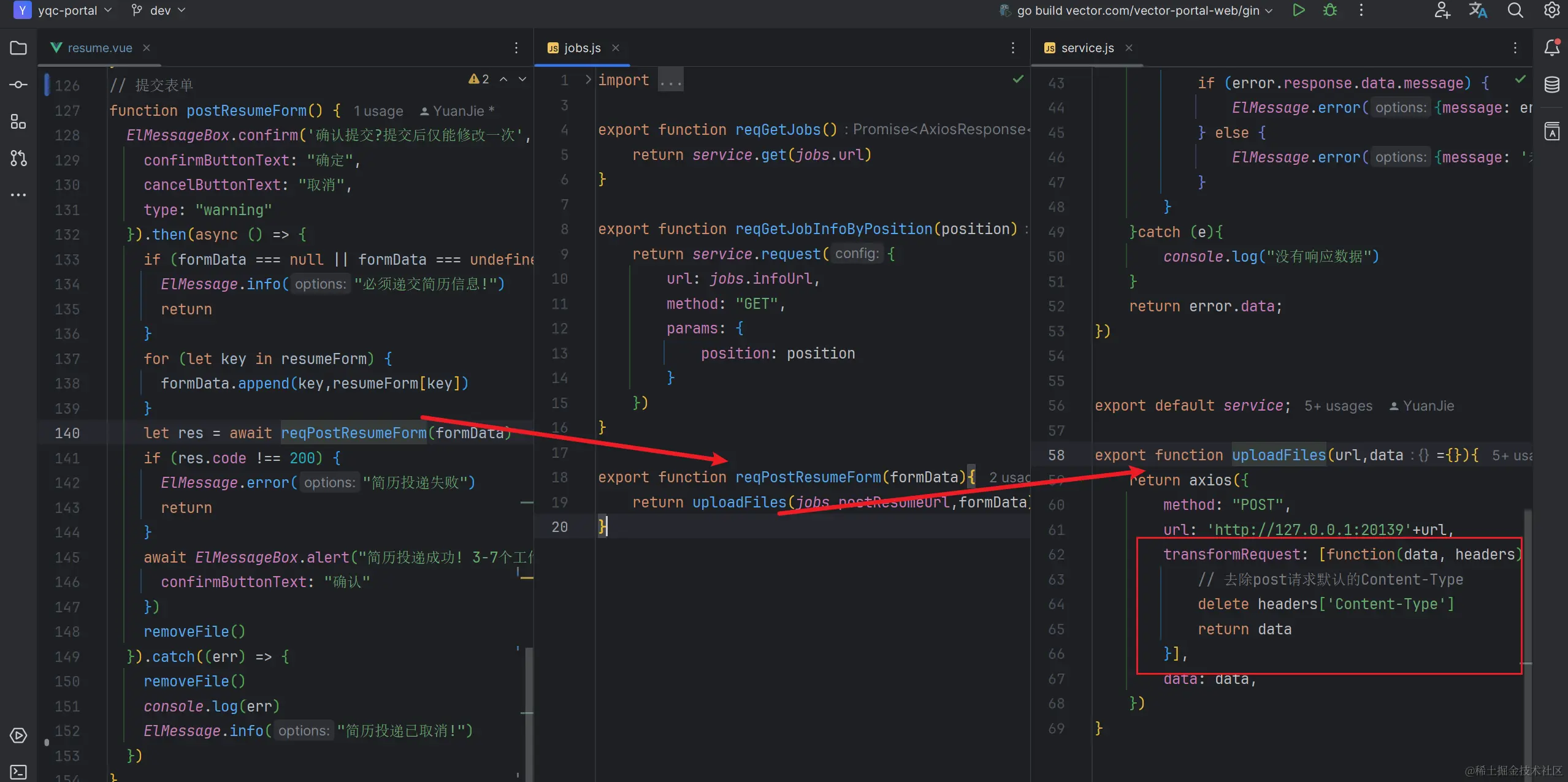Open the Notifications bell
The image size is (1568, 782).
(1552, 48)
